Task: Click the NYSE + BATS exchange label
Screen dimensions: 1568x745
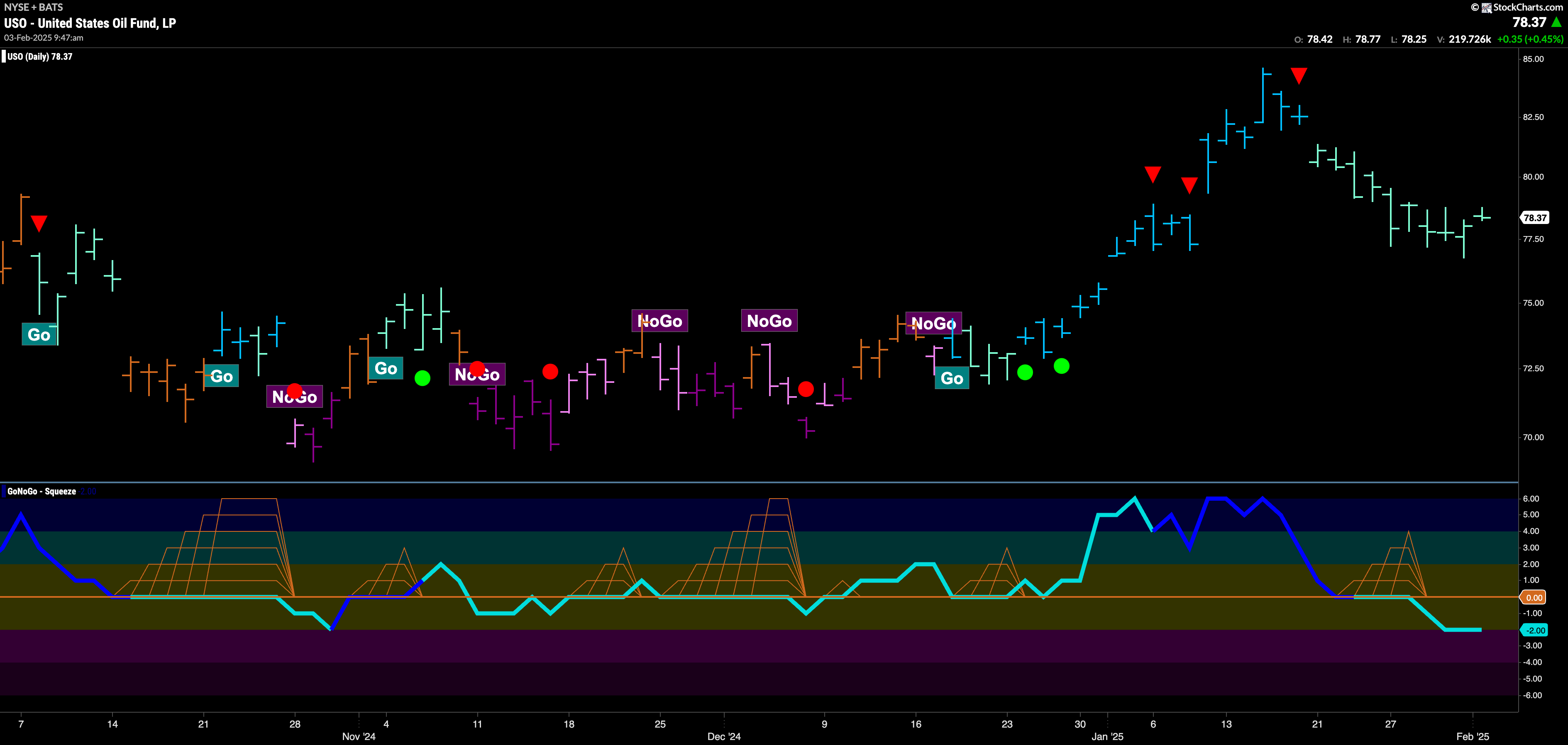Action: coord(34,7)
